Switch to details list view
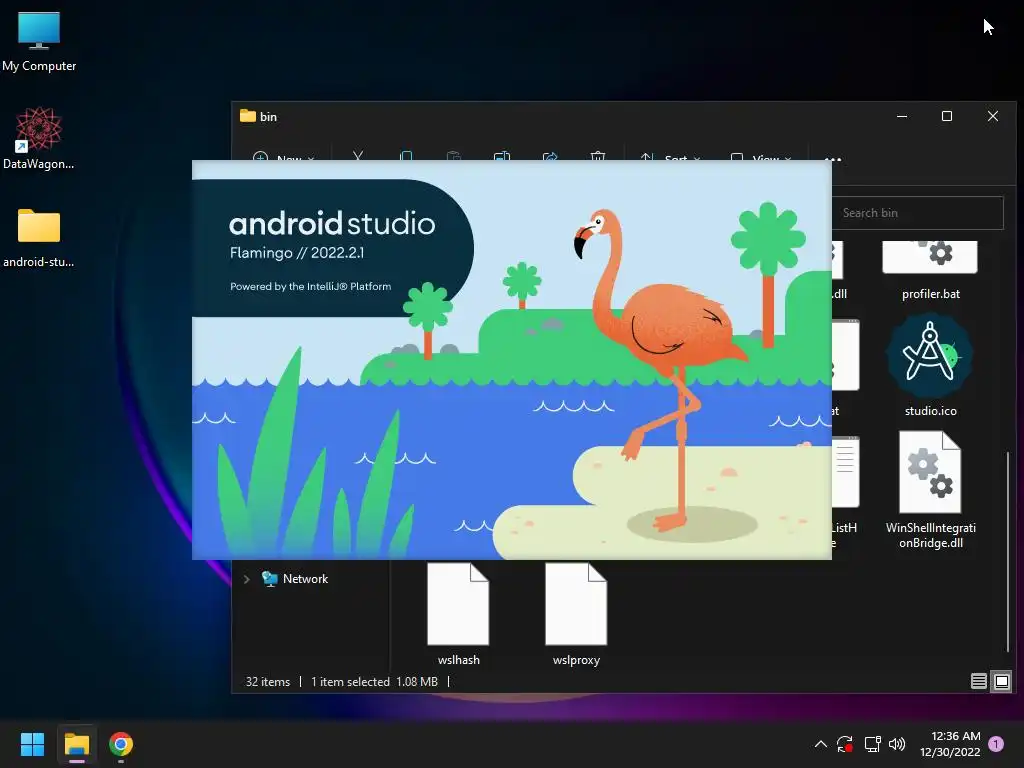 pyautogui.click(x=978, y=681)
